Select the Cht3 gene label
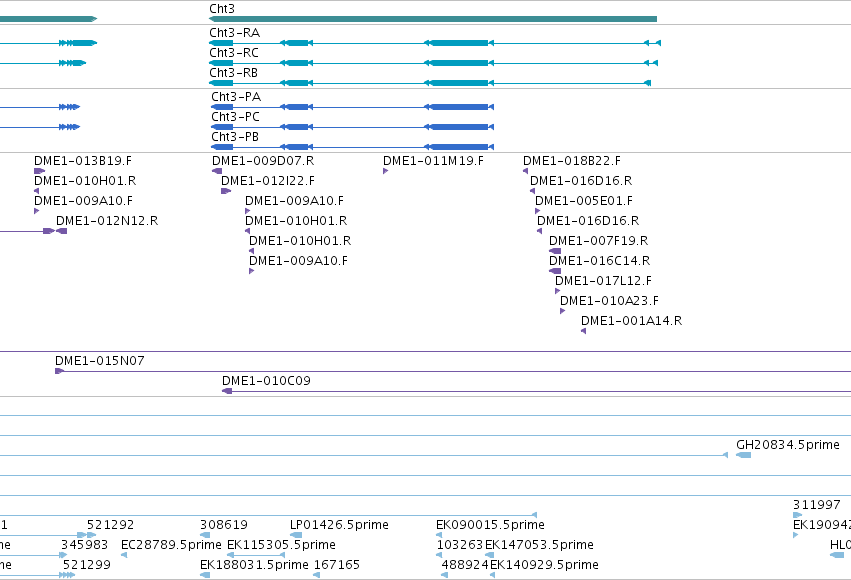 [222, 9]
